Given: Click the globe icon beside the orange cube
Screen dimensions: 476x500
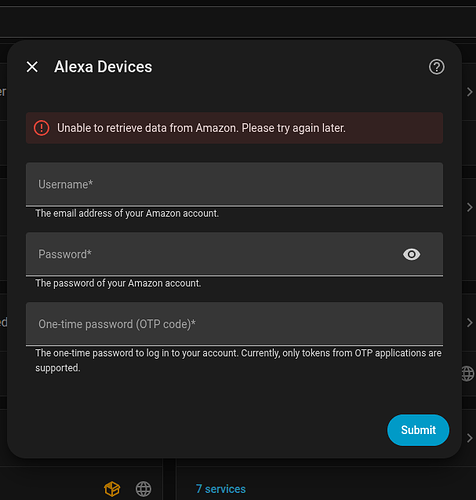Looking at the screenshot, I should pos(143,489).
